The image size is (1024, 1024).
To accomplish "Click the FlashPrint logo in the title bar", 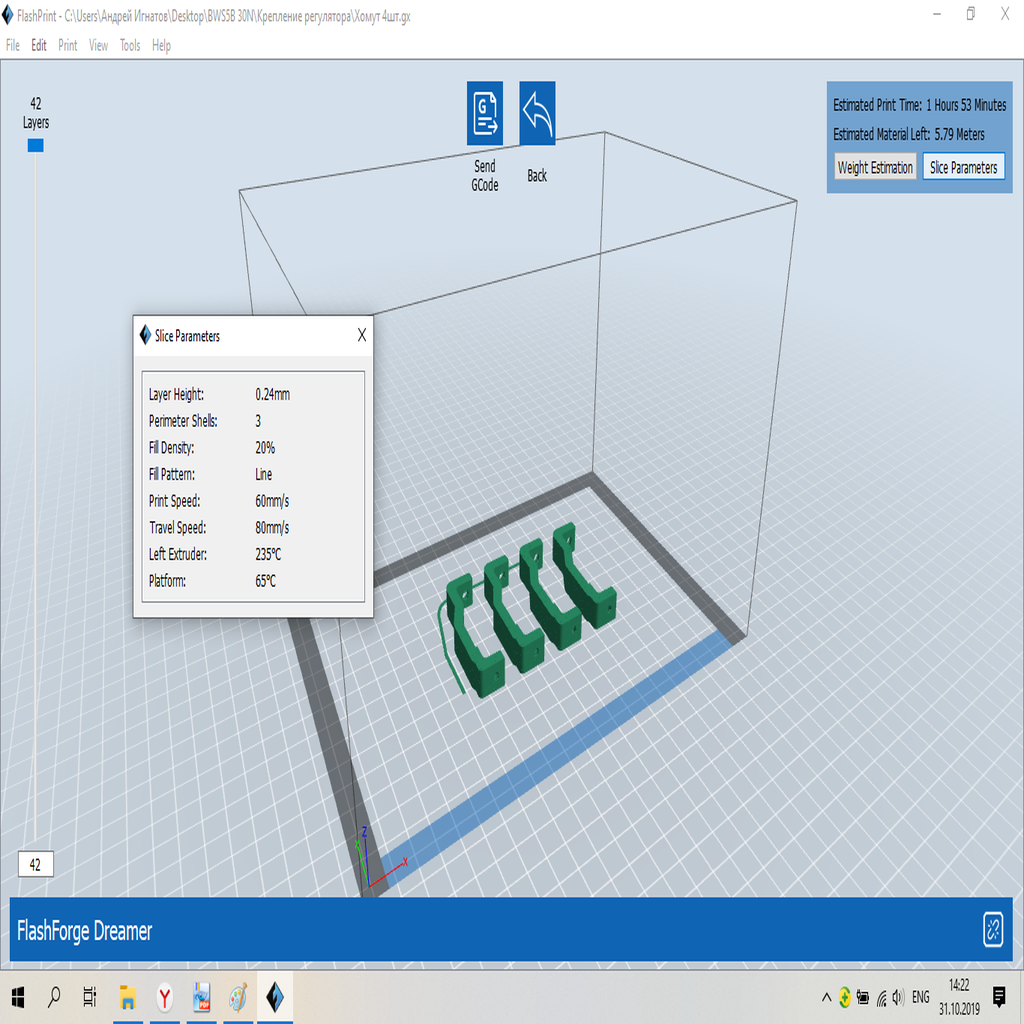I will pos(7,16).
